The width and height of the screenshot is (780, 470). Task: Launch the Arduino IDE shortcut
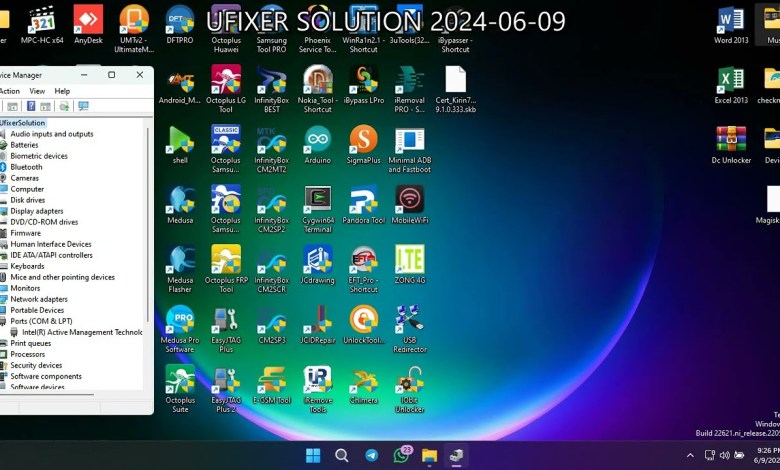pos(317,145)
